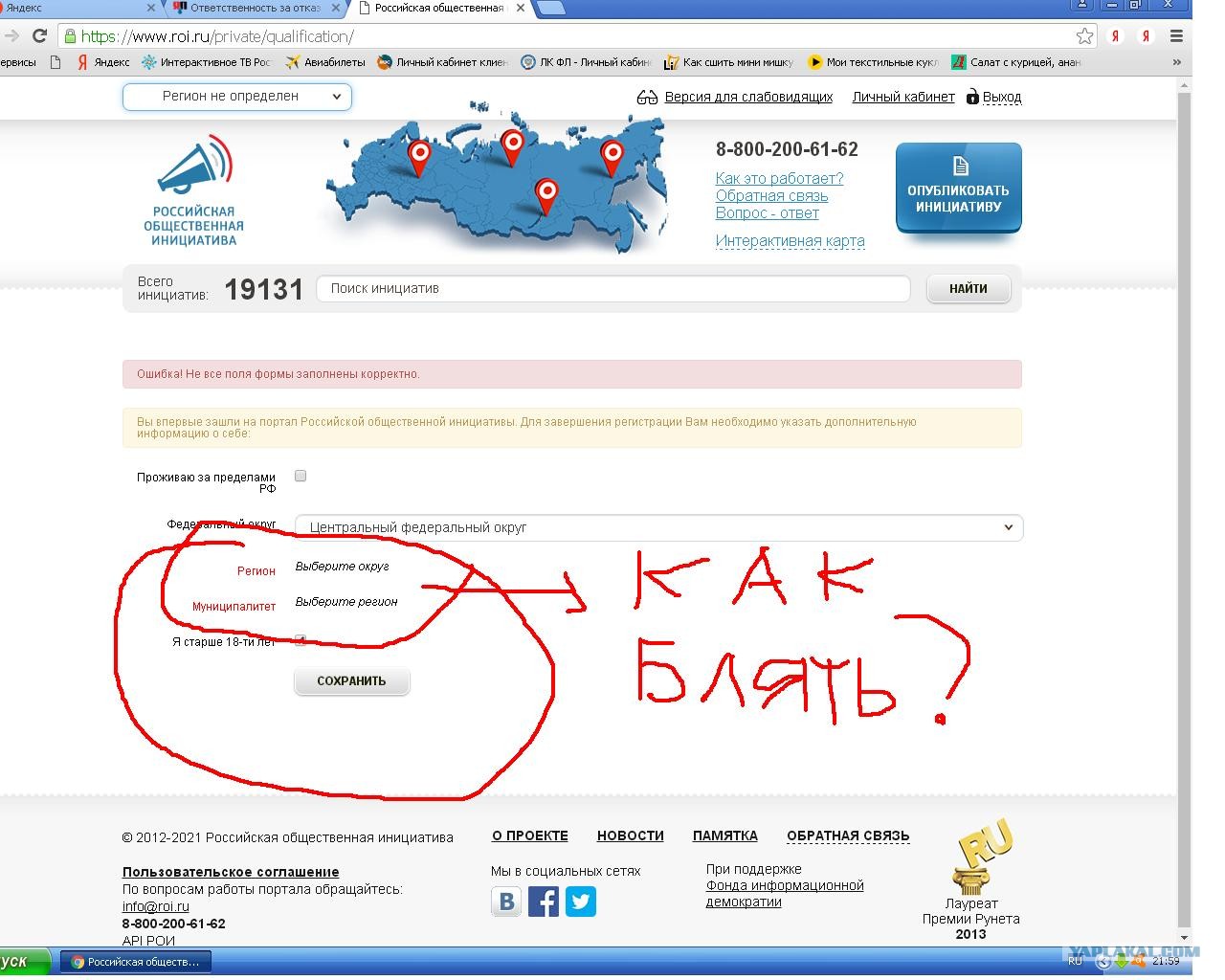
Task: Click the glasses icon for visually impaired version
Action: [648, 98]
